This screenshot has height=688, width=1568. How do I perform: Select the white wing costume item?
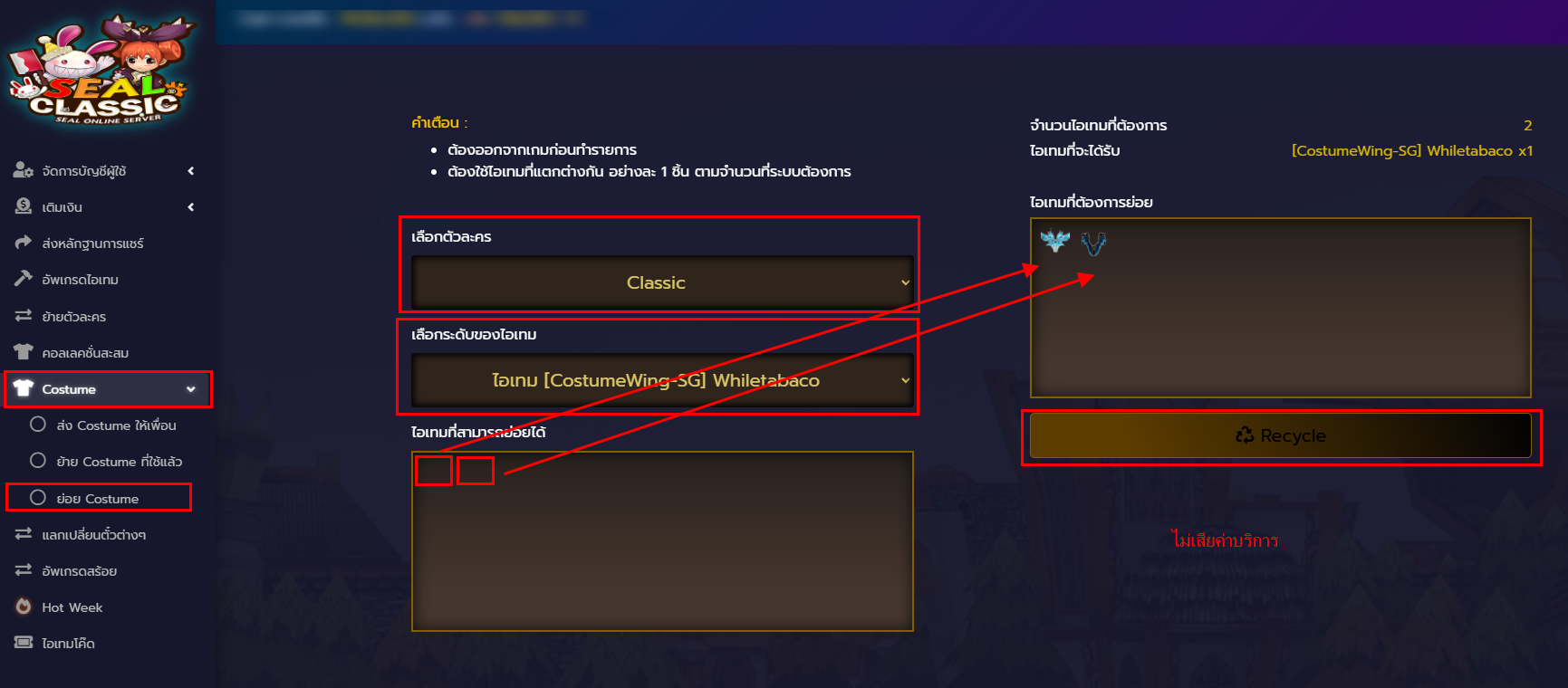[1055, 241]
